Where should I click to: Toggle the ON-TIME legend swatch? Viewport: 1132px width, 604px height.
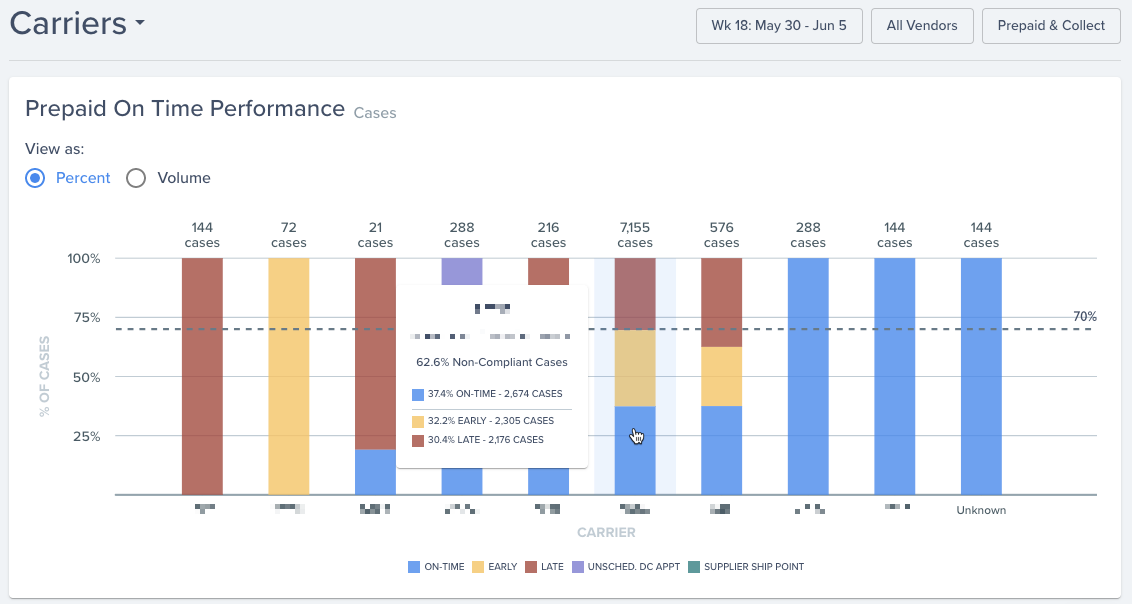[414, 567]
